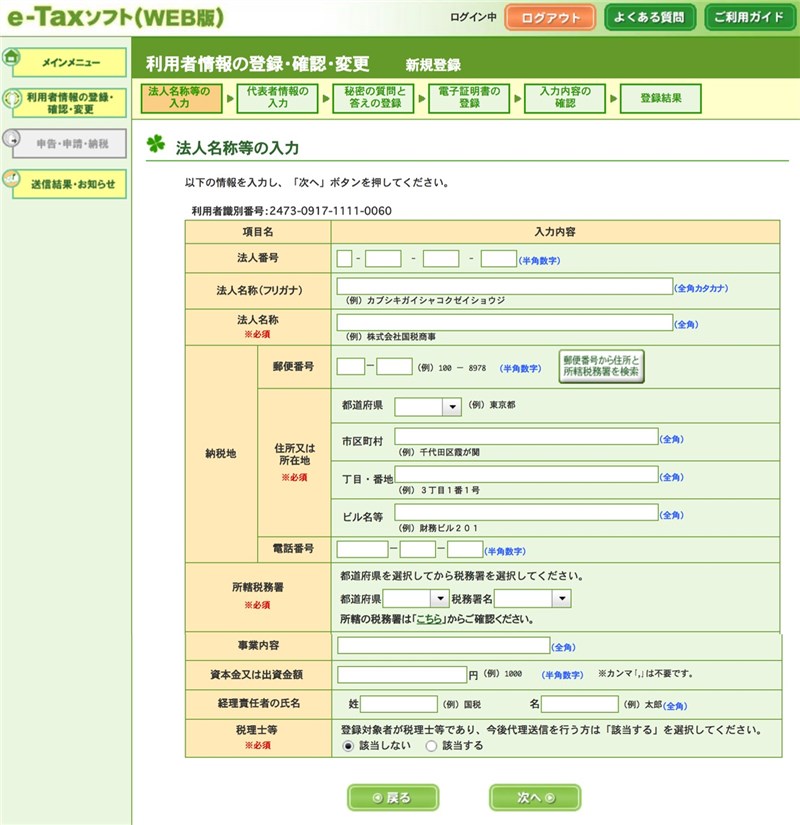Image resolution: width=800 pixels, height=825 pixels.
Task: Click the icon beside 申告・申請・納税
Action: click(12, 139)
